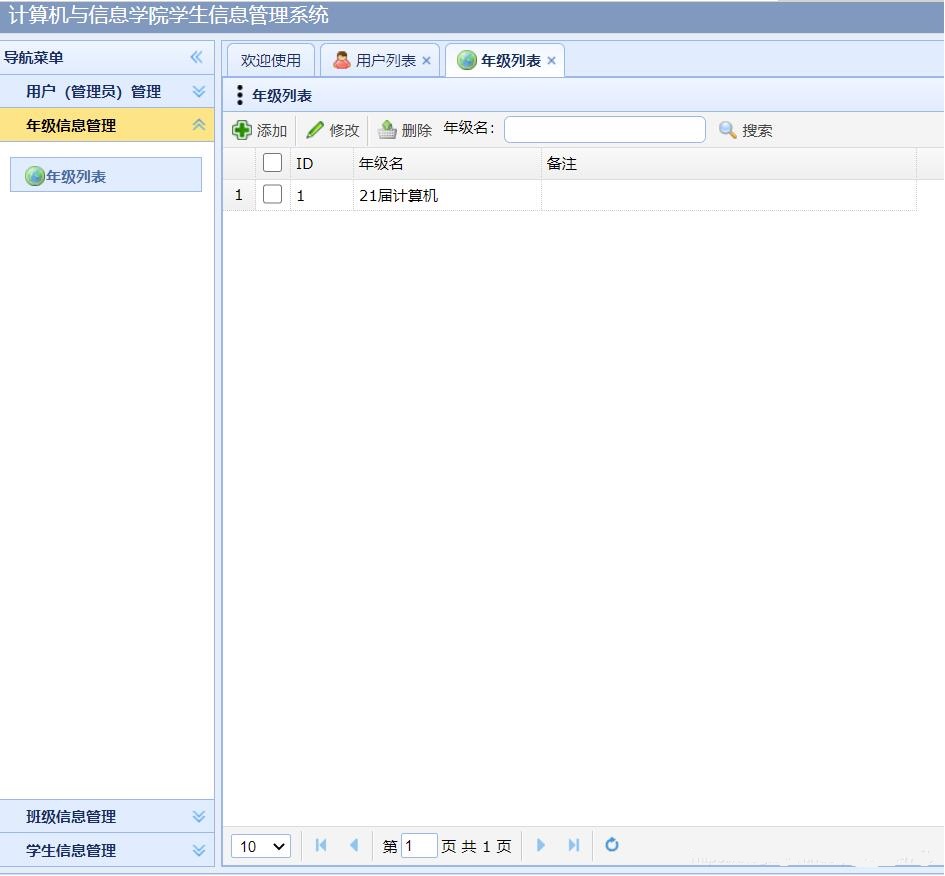Click the 年级名 search input field
The height and width of the screenshot is (876, 945).
tap(604, 130)
